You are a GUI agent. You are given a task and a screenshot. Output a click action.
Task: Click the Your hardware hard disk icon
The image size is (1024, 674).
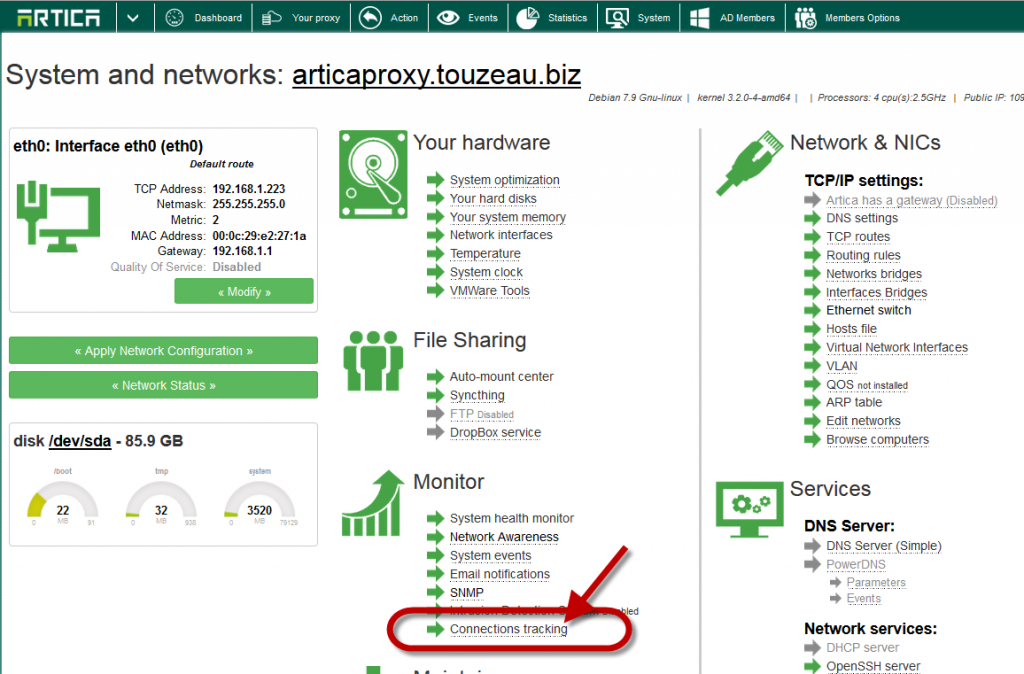(x=373, y=174)
